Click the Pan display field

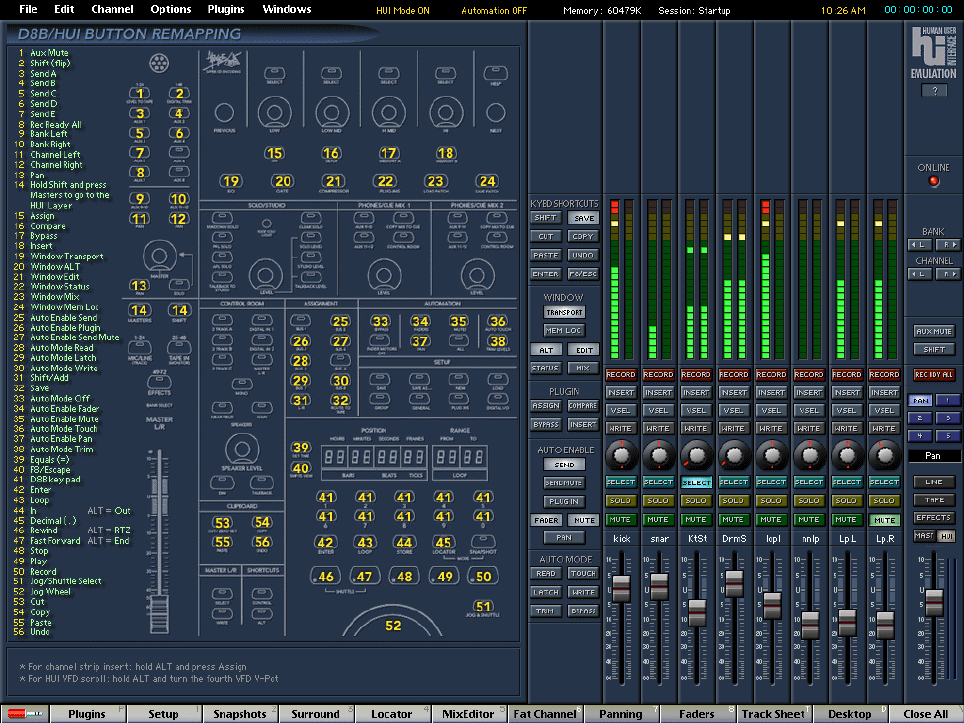(933, 456)
